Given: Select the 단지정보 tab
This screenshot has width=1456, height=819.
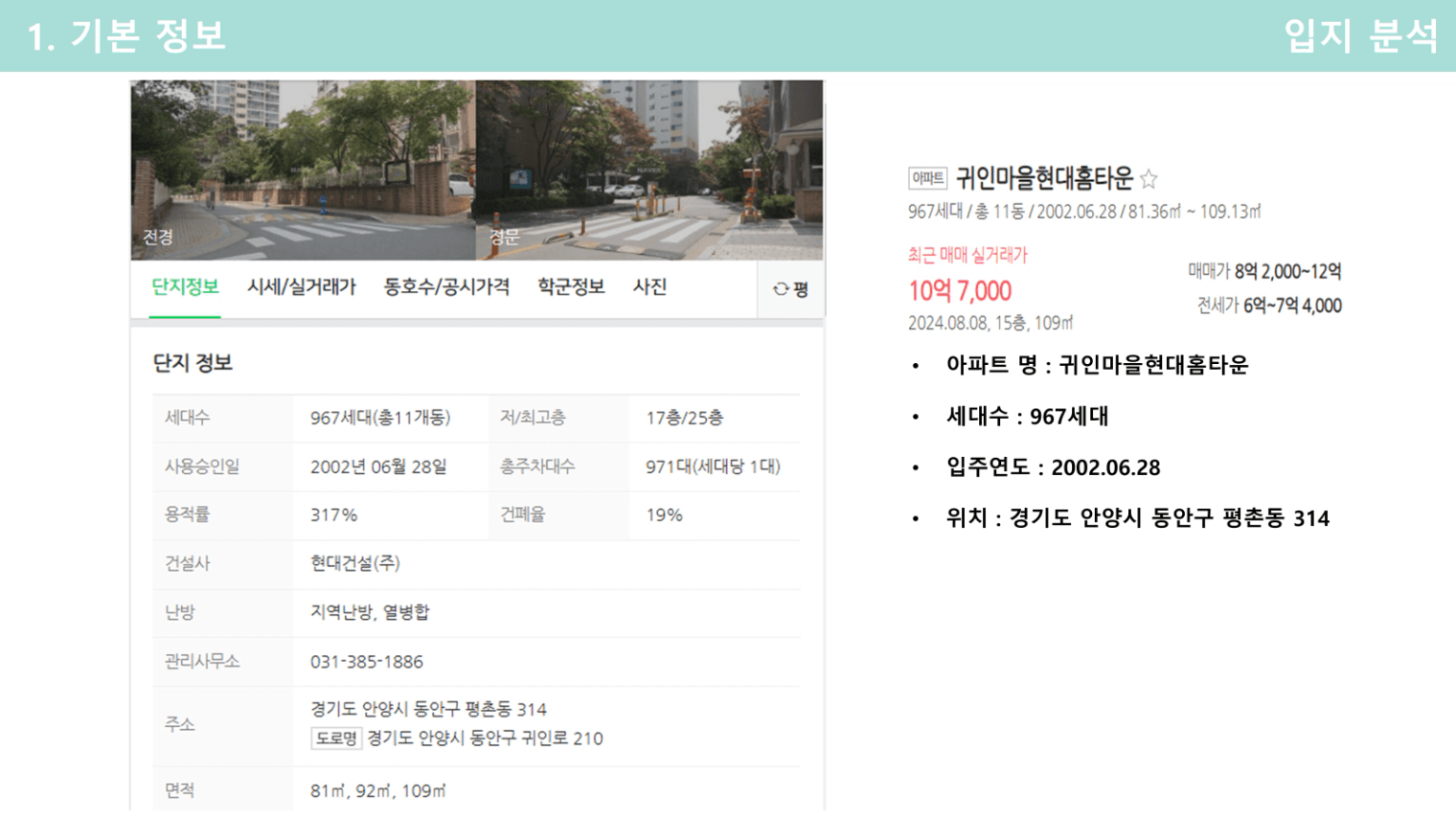Looking at the screenshot, I should click(186, 286).
